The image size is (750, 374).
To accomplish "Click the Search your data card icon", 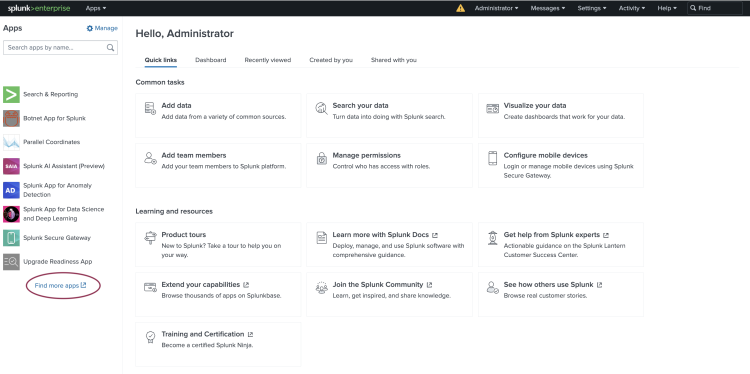I will [321, 108].
